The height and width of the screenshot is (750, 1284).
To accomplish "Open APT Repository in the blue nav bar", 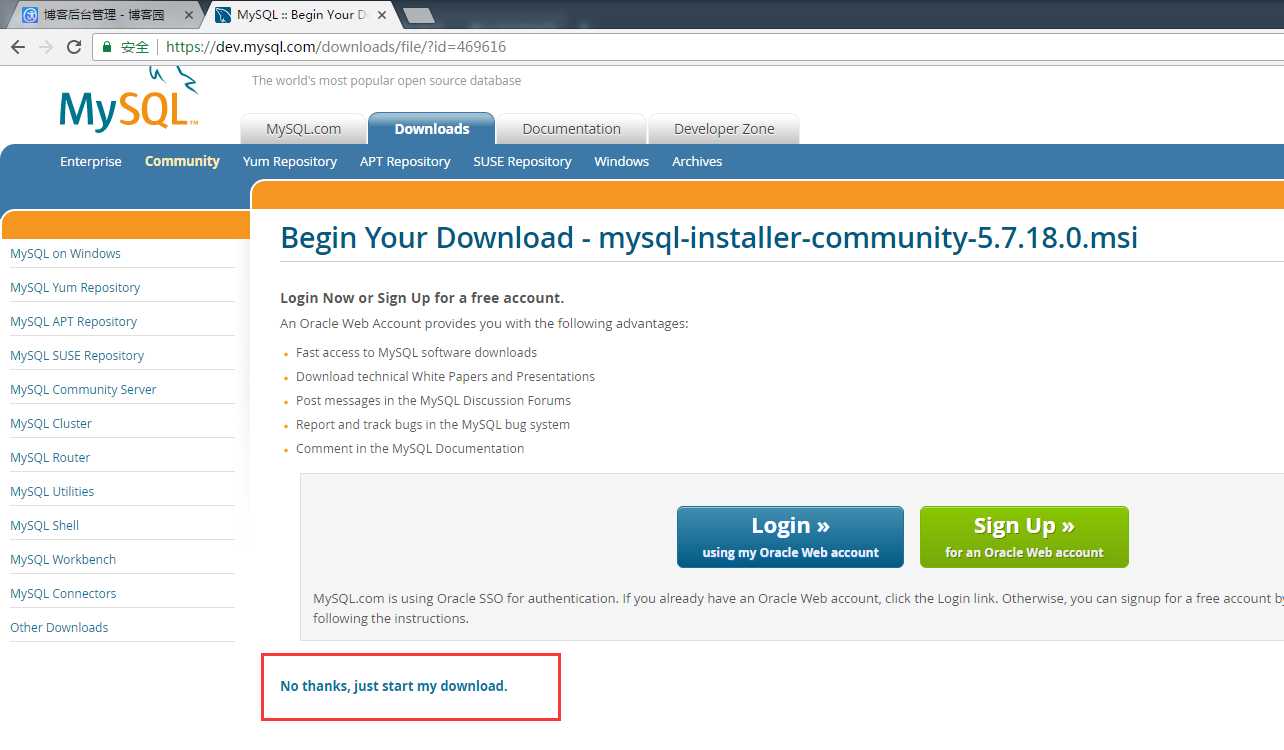I will [405, 161].
